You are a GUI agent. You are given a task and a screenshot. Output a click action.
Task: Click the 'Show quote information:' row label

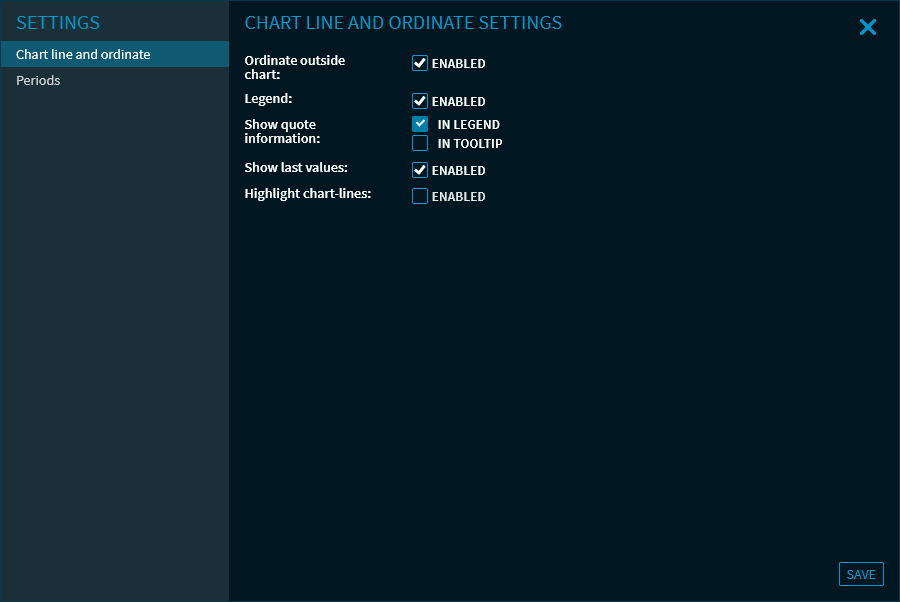click(282, 132)
